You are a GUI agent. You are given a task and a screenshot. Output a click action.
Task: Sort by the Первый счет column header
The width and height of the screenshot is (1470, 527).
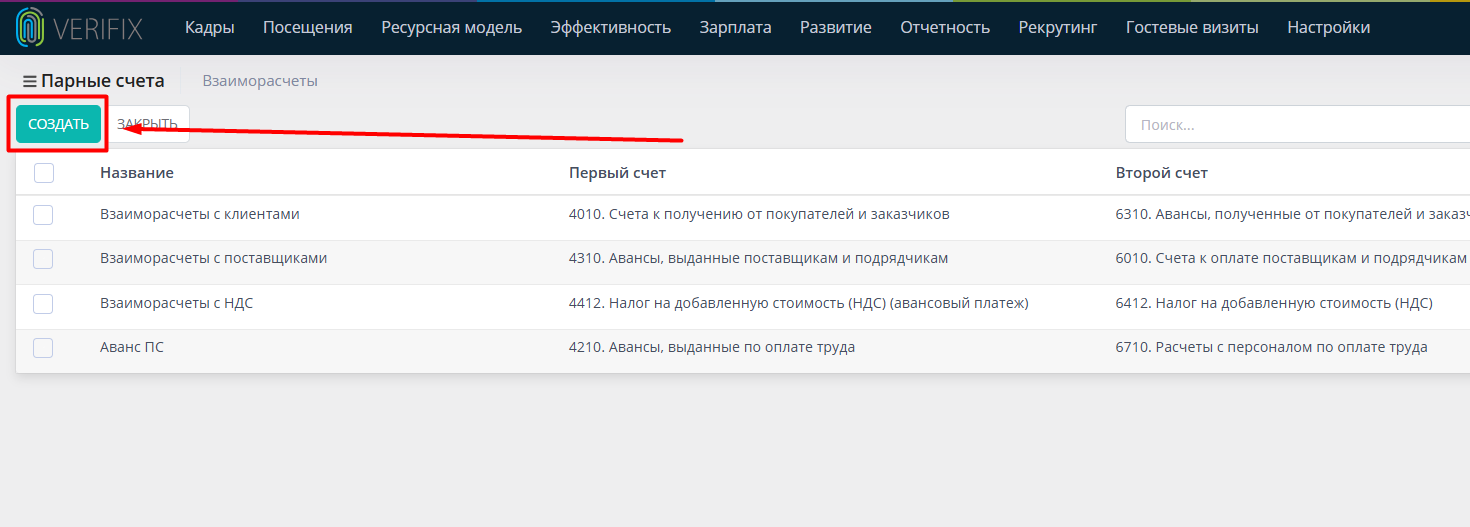click(x=617, y=173)
